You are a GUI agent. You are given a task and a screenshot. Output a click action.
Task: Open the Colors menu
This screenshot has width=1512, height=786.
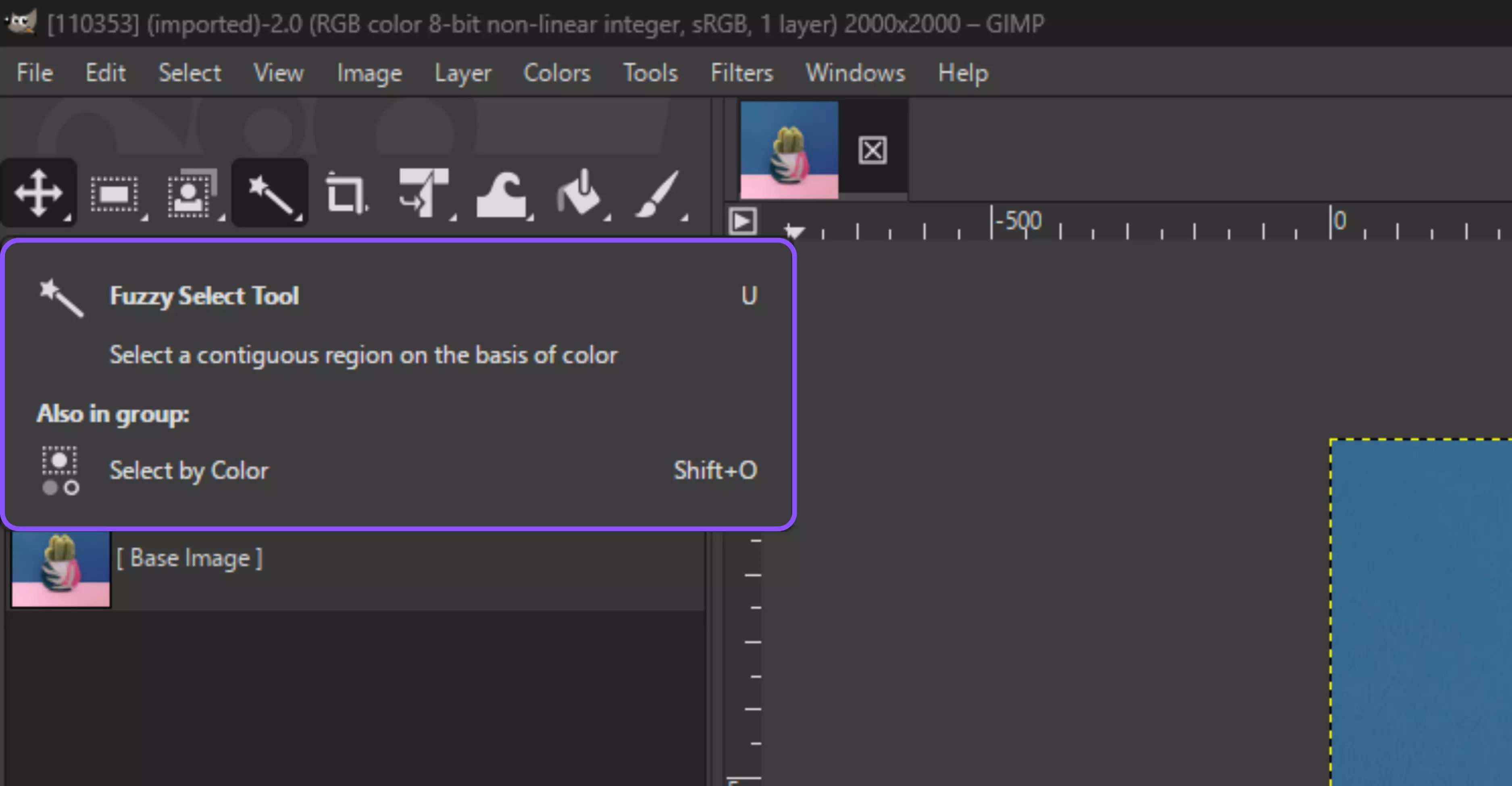556,72
